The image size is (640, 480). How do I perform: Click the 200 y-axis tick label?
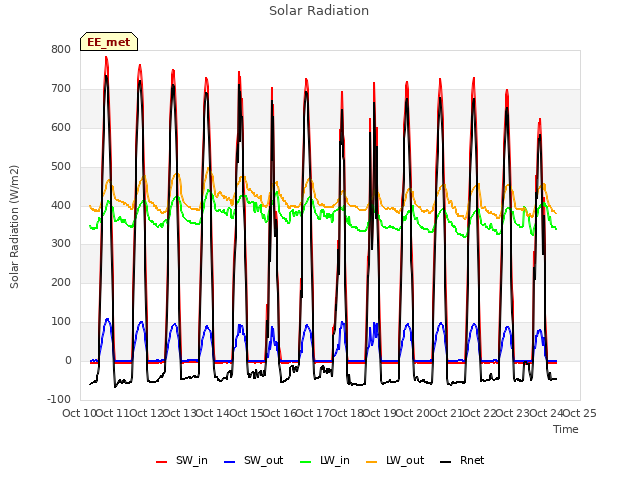(61, 282)
